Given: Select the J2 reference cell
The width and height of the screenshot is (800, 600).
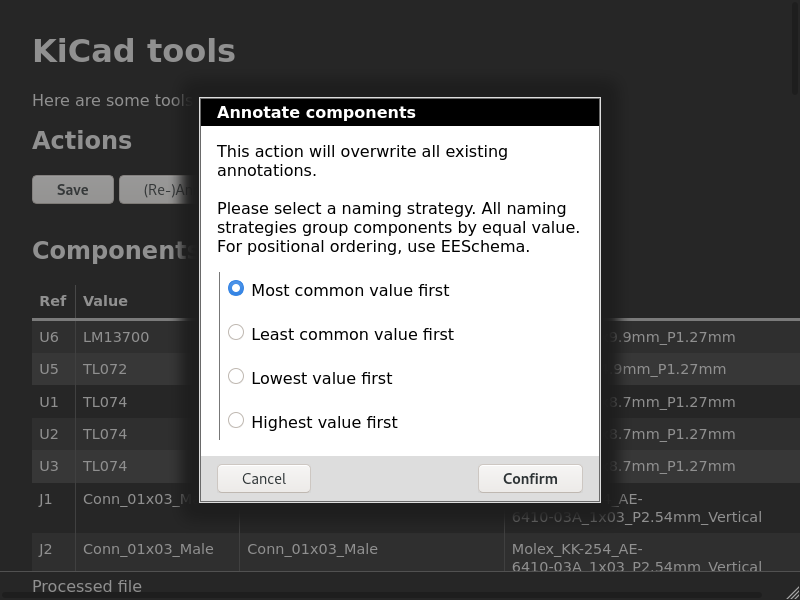Looking at the screenshot, I should (x=46, y=549).
